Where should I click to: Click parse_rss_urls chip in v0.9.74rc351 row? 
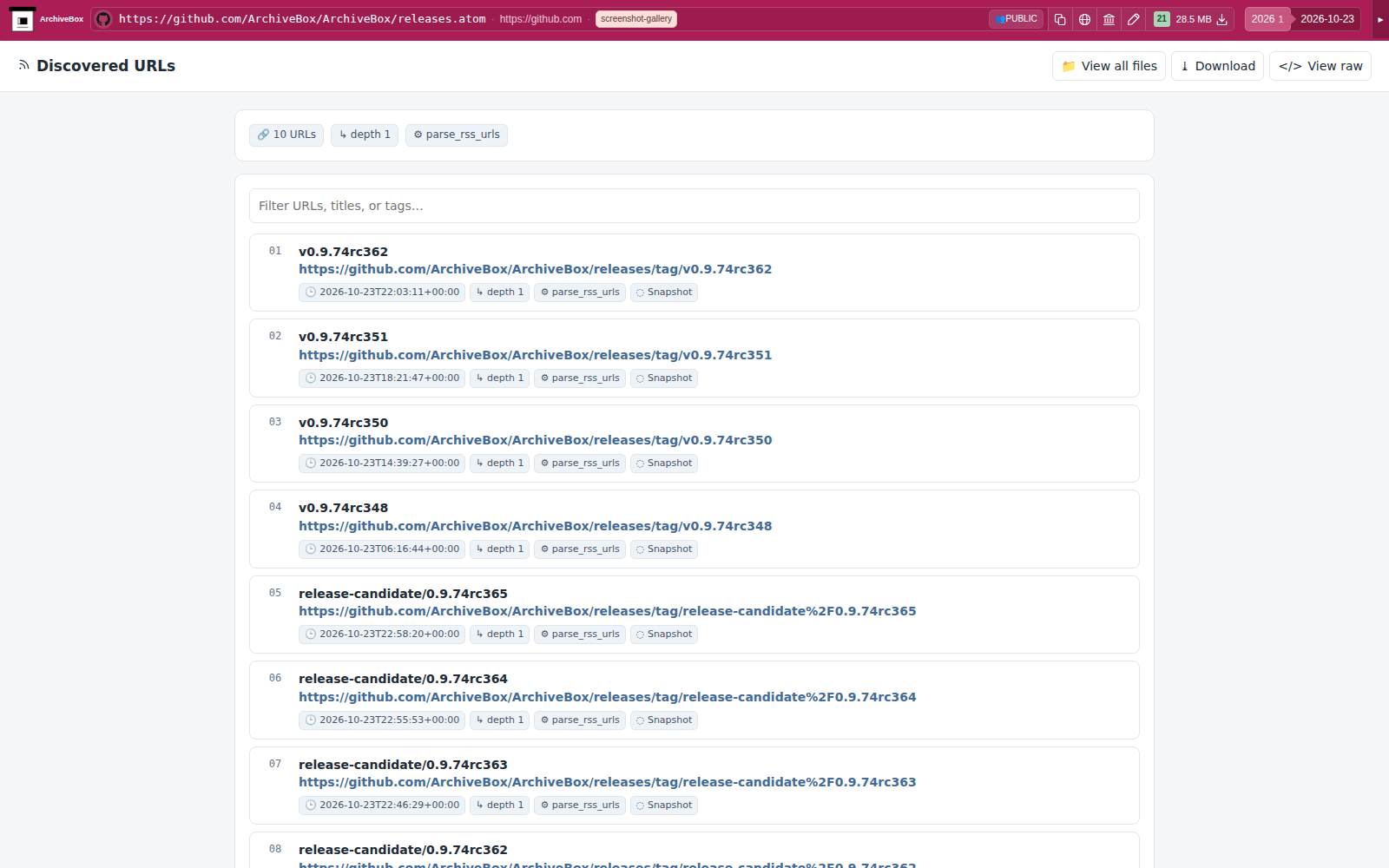(580, 378)
